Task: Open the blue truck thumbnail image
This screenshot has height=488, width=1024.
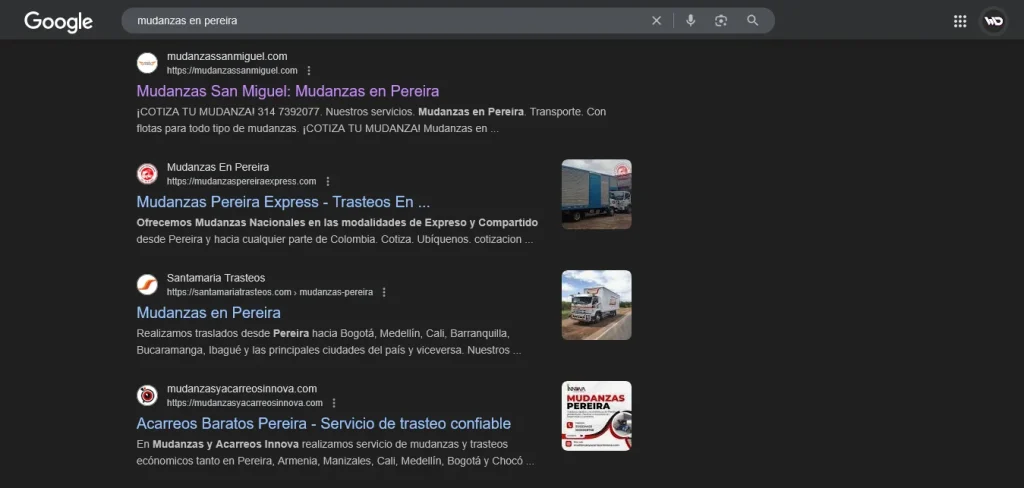Action: point(596,194)
